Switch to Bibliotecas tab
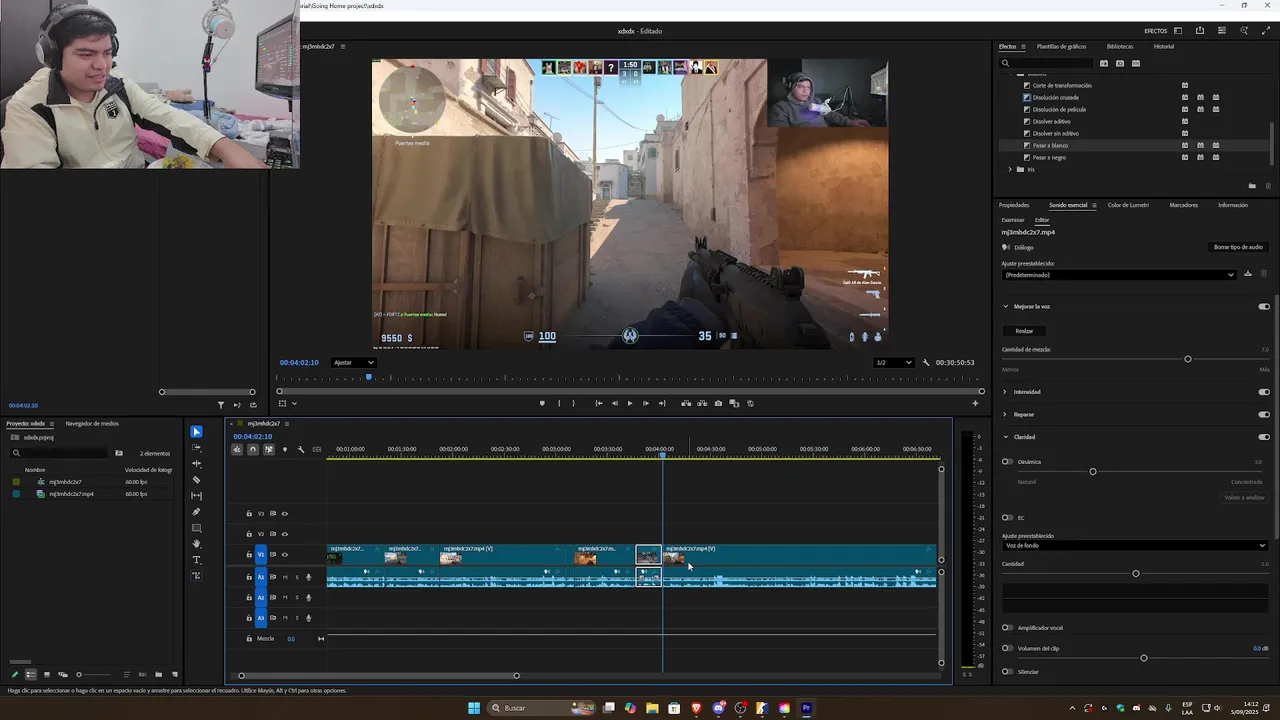The image size is (1280, 720). pos(1120,47)
